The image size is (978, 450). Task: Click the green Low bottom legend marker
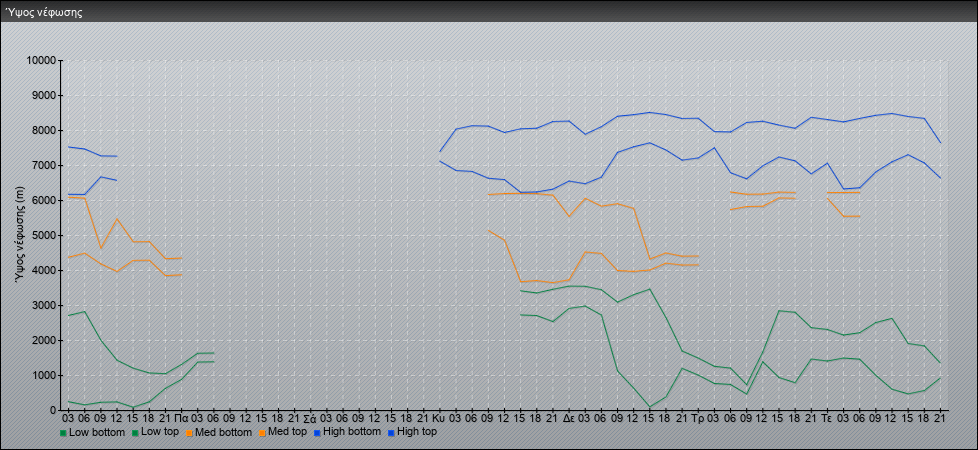[x=64, y=433]
